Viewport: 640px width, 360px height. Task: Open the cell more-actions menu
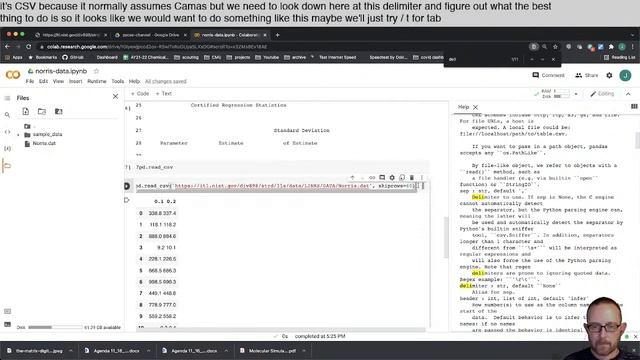tap(422, 178)
